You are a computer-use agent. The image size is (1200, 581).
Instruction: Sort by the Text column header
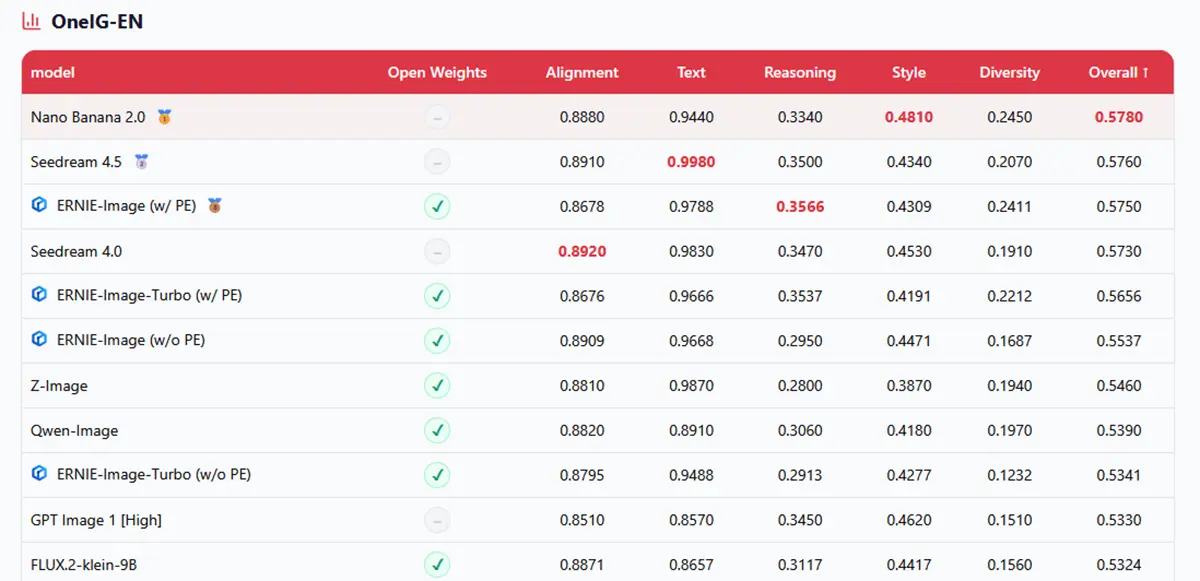point(691,72)
